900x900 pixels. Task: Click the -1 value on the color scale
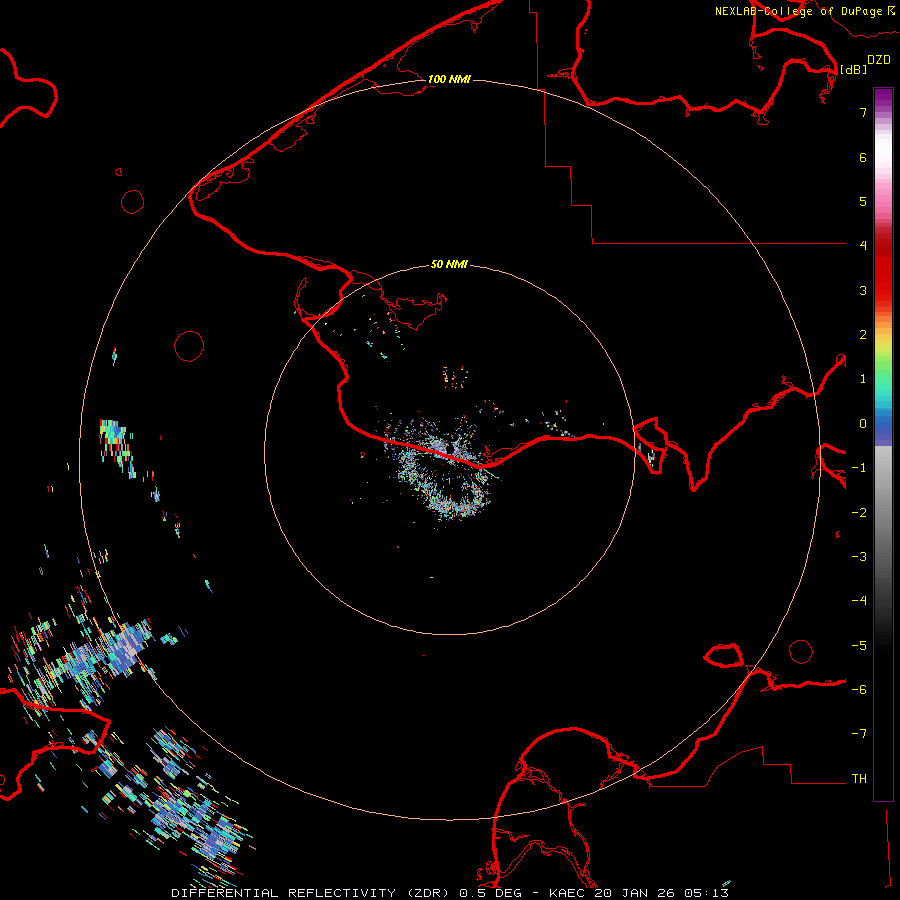point(859,468)
